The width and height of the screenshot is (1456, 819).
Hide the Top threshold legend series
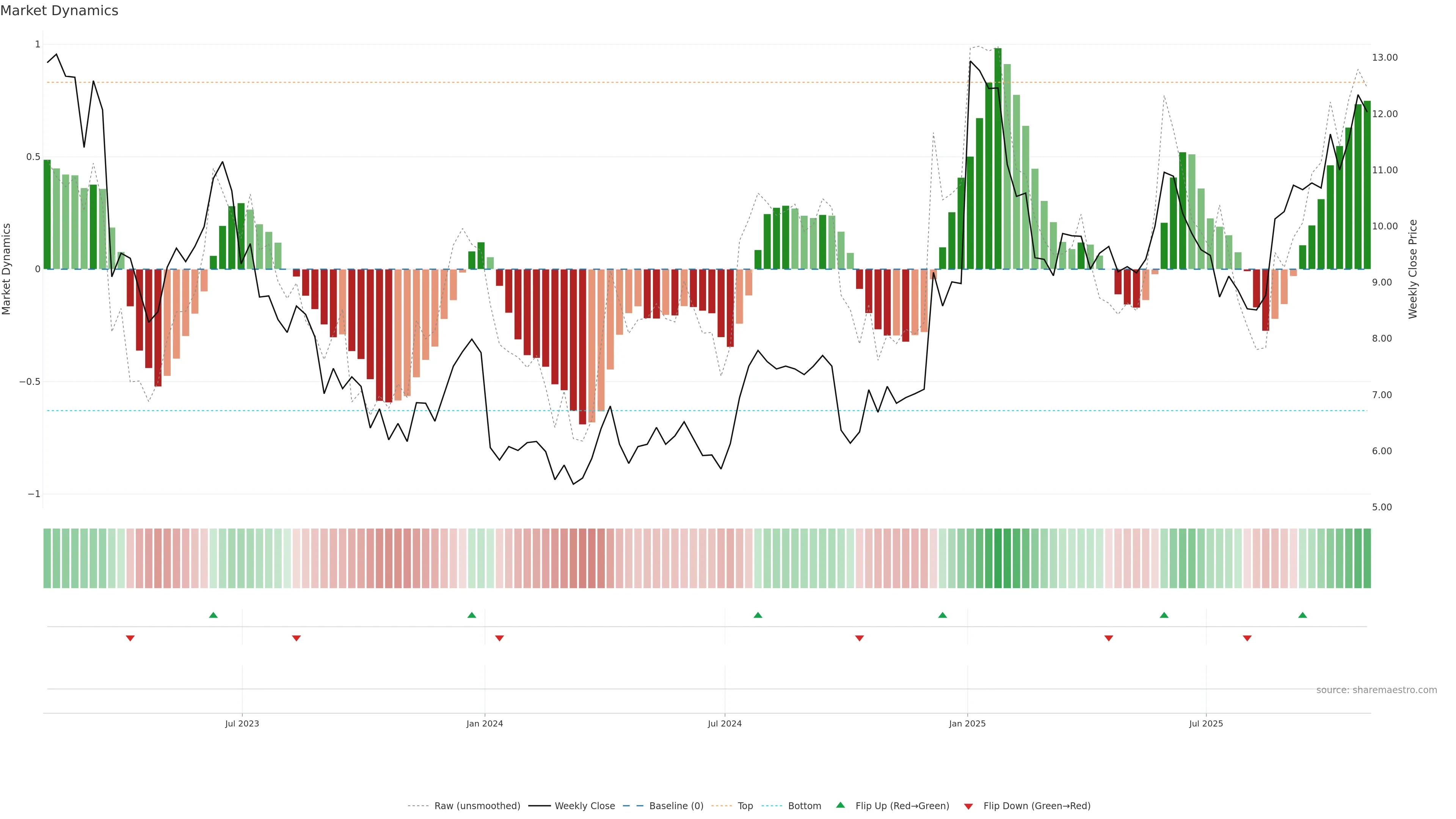coord(745,806)
